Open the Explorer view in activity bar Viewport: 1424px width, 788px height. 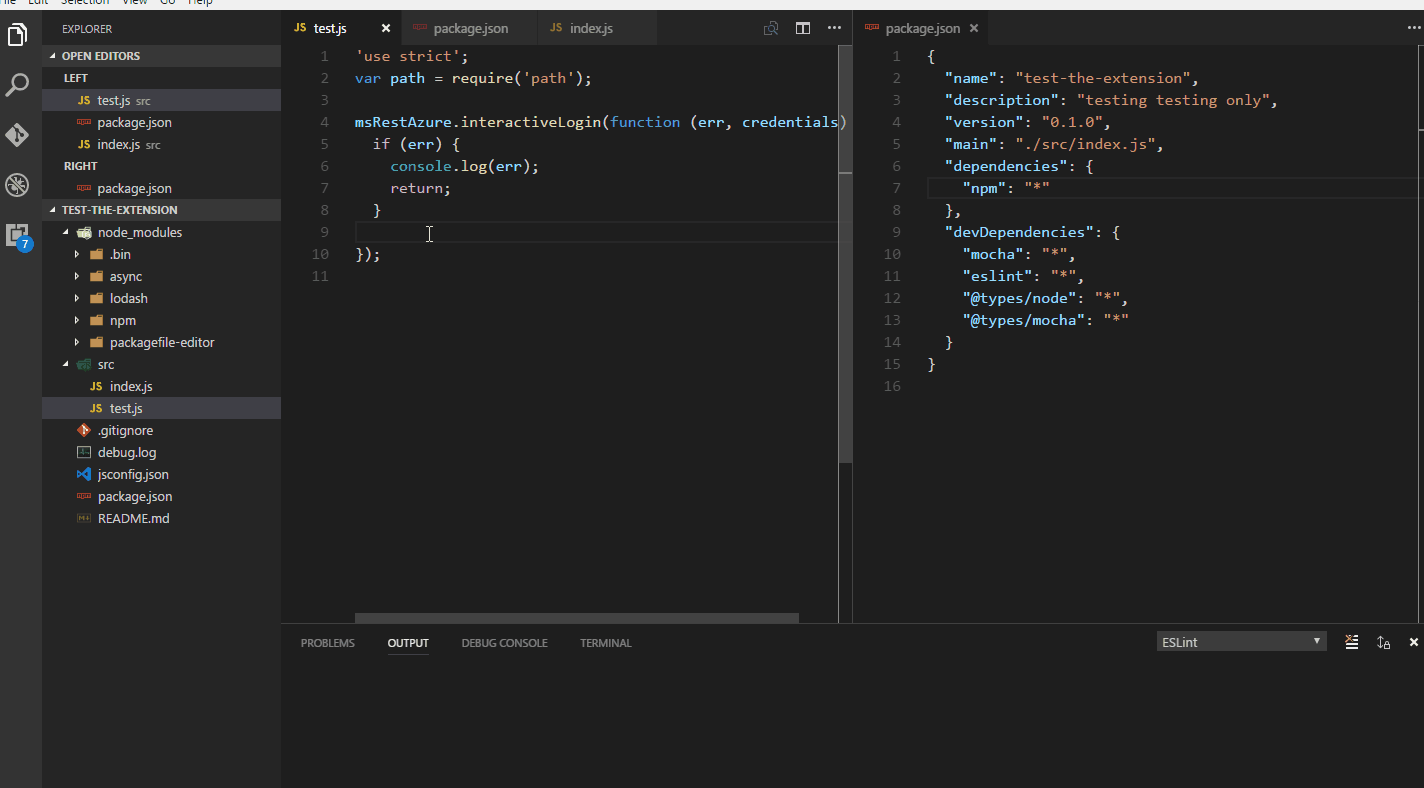(17, 35)
